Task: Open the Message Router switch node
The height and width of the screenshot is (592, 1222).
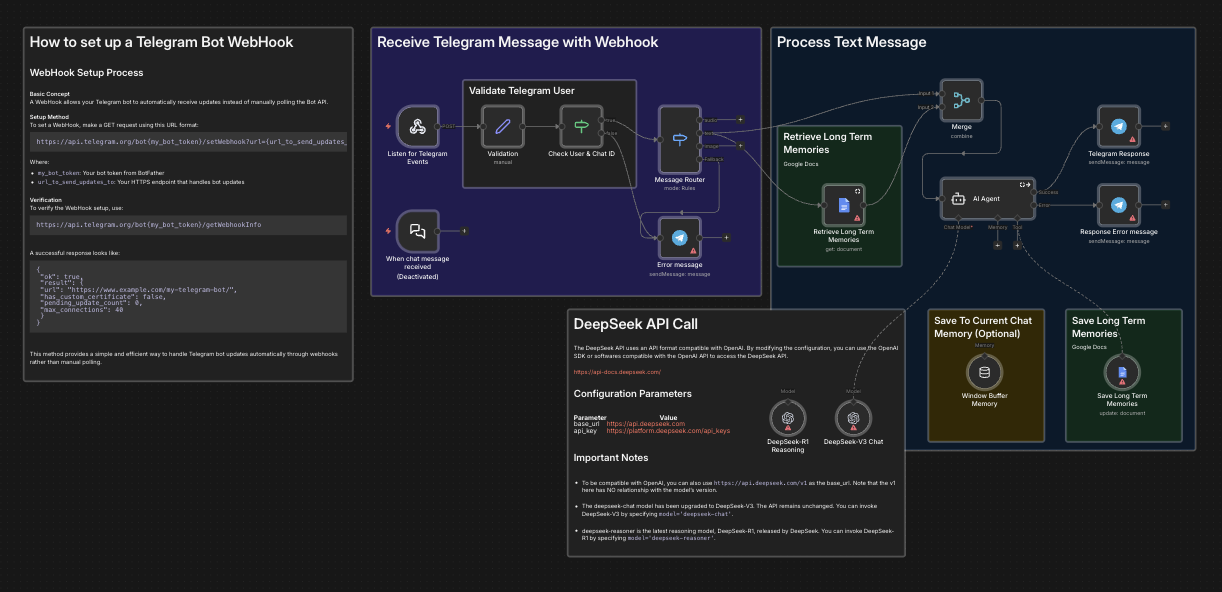Action: 680,139
